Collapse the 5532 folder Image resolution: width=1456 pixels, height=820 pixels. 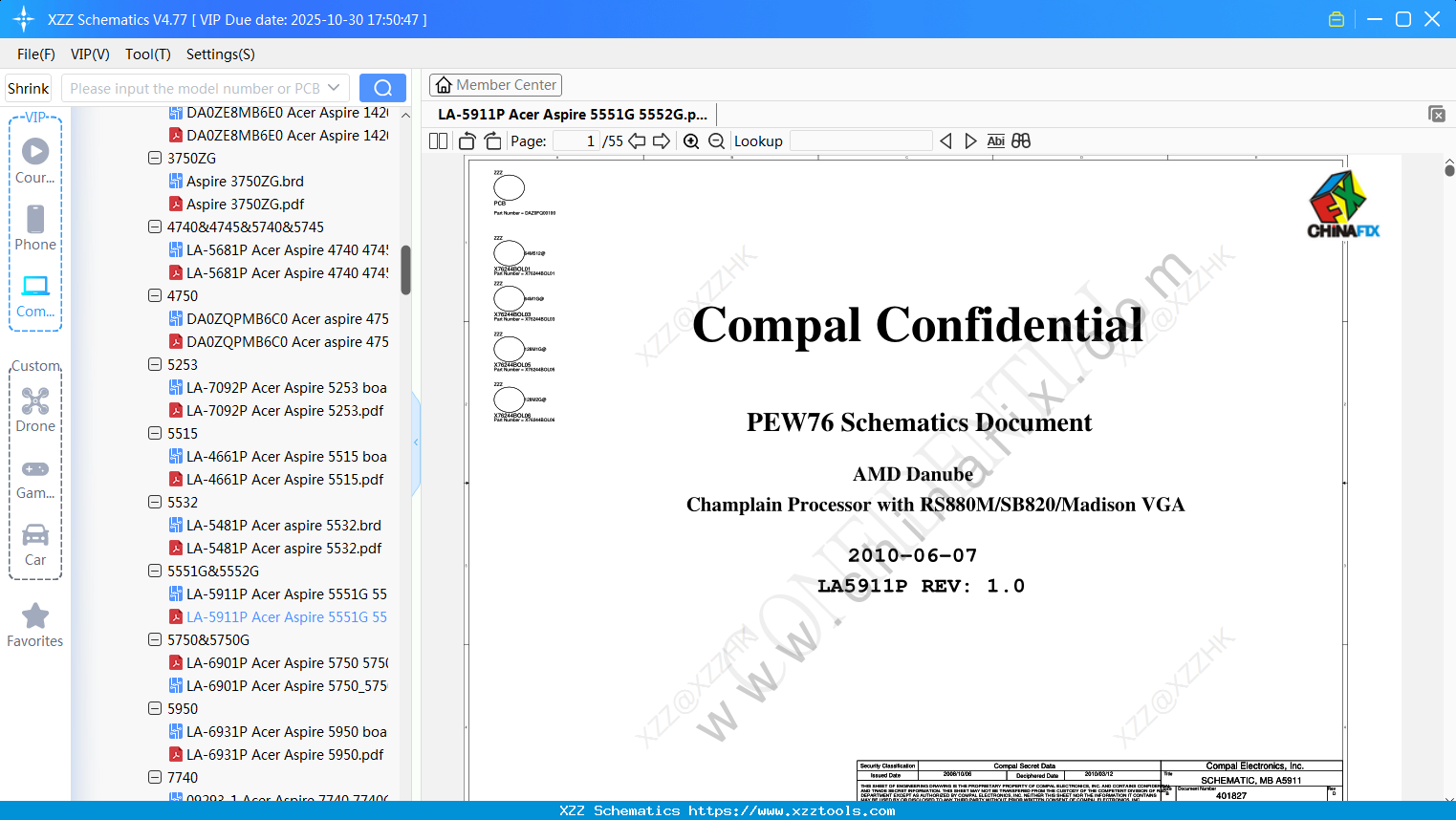pyautogui.click(x=155, y=502)
